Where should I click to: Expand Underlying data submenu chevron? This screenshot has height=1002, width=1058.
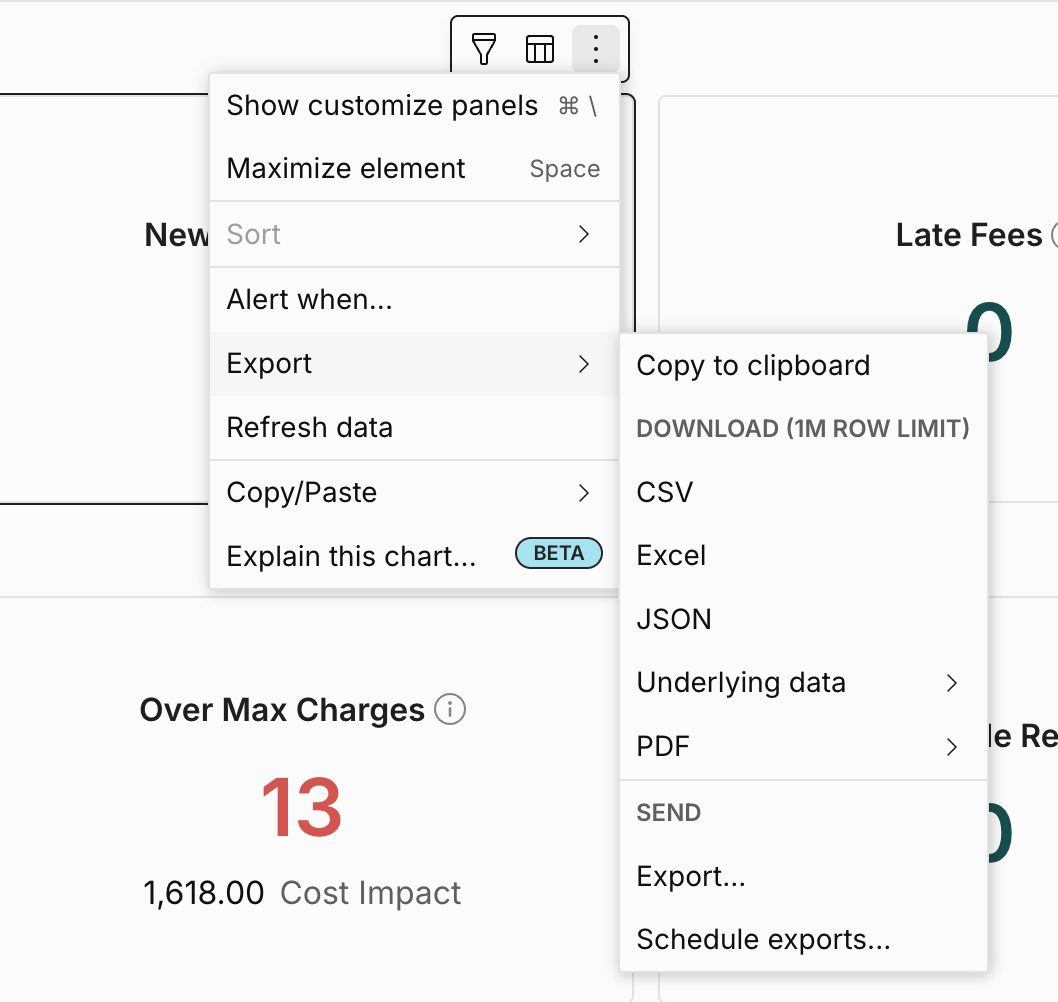(951, 683)
